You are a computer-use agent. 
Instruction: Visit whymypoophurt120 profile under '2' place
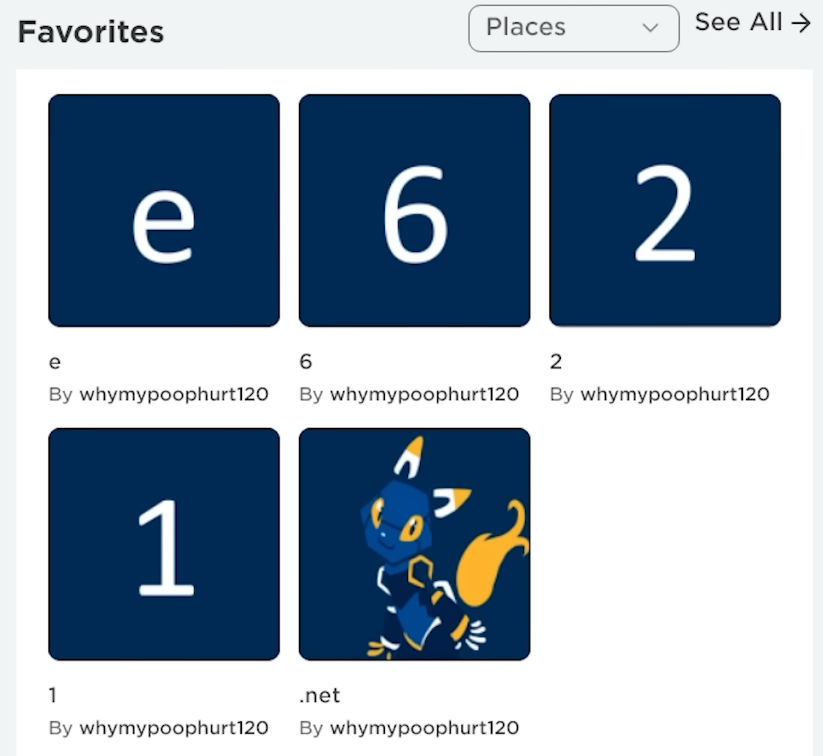[x=675, y=394]
